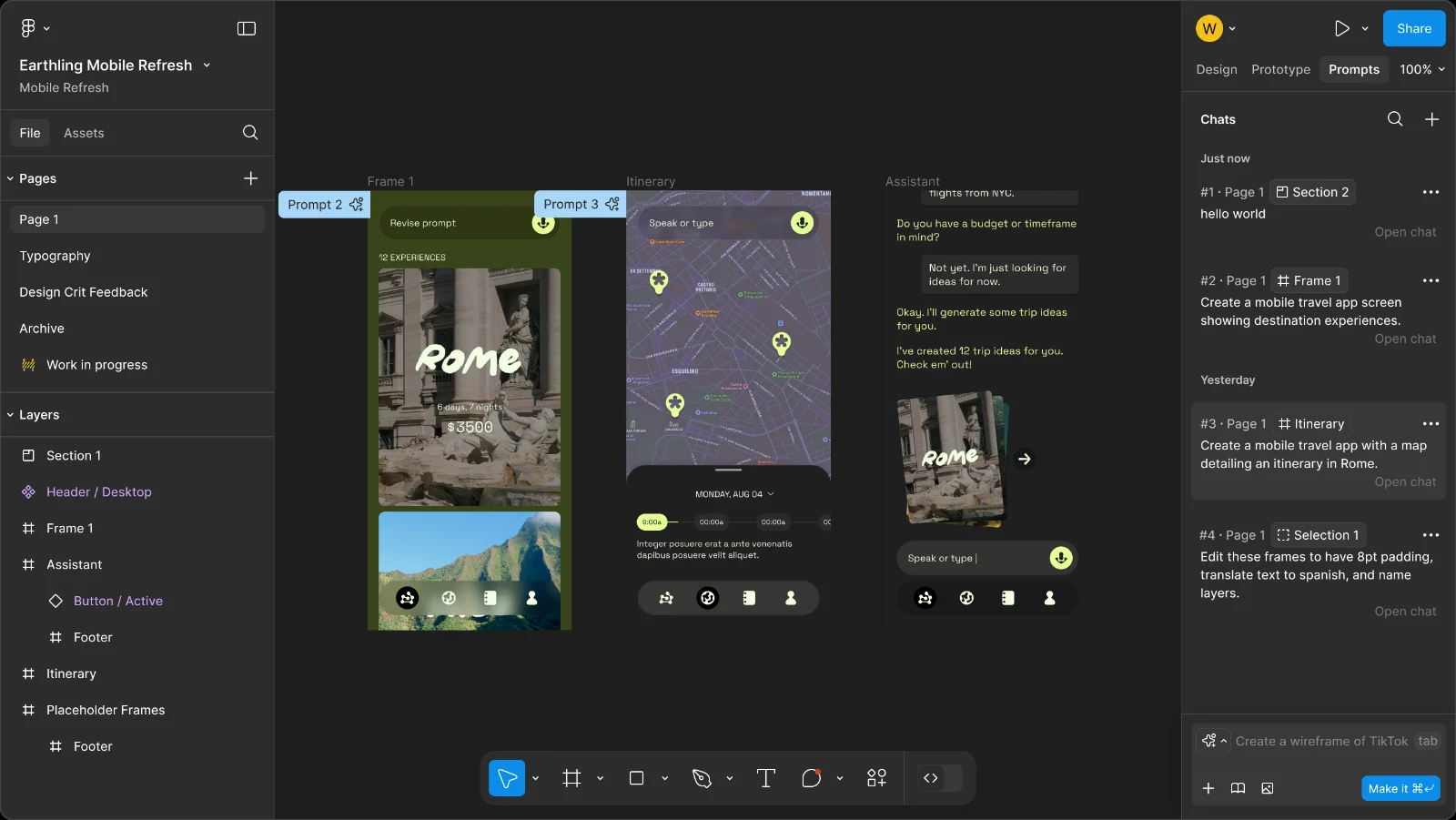Toggle Dev Mode switch in toolbar
The image size is (1456, 820).
(x=941, y=778)
